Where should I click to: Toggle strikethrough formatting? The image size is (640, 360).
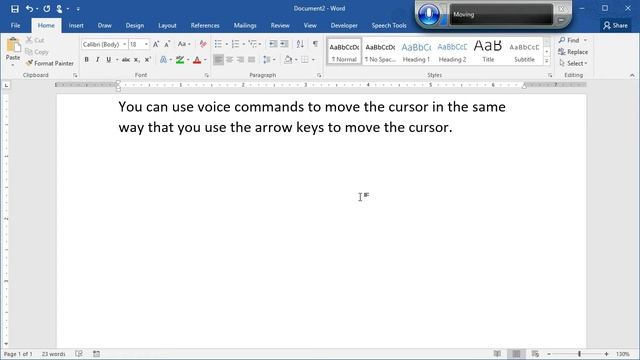126,60
